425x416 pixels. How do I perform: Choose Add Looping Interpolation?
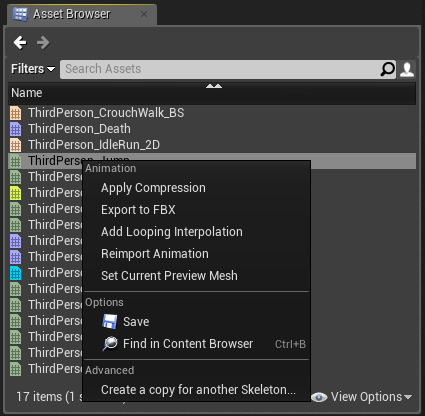tap(197, 232)
